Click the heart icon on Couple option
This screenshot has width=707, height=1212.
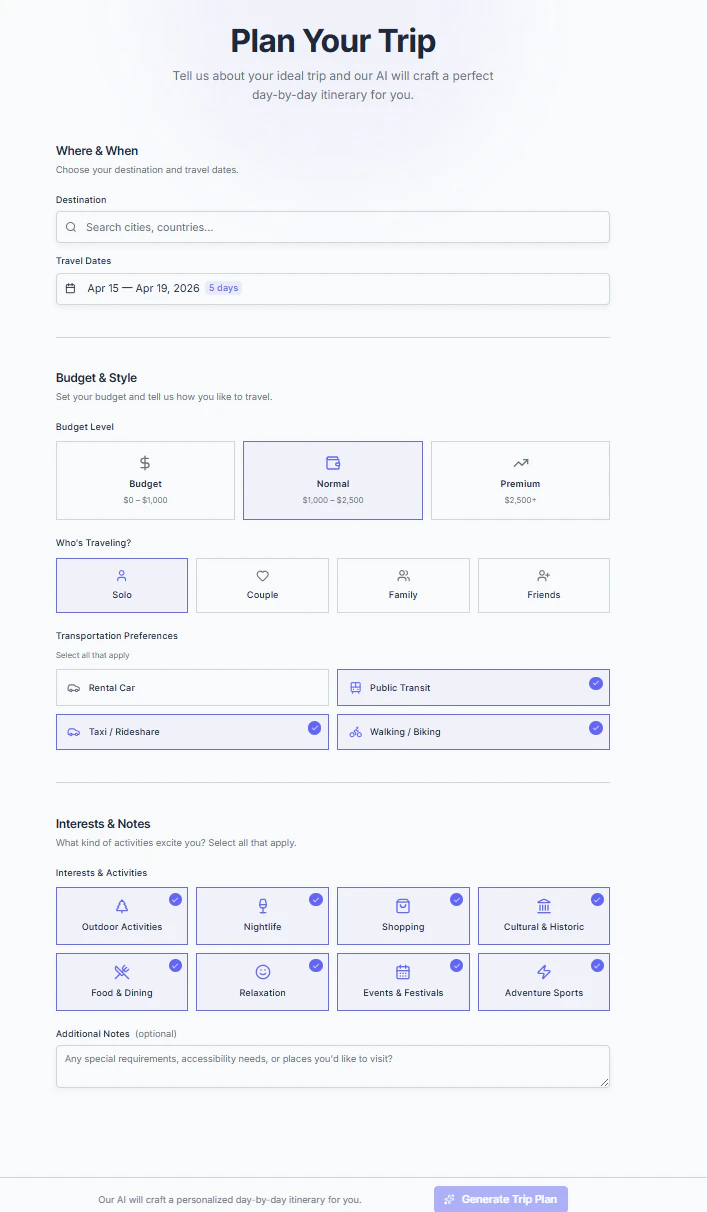pos(262,576)
